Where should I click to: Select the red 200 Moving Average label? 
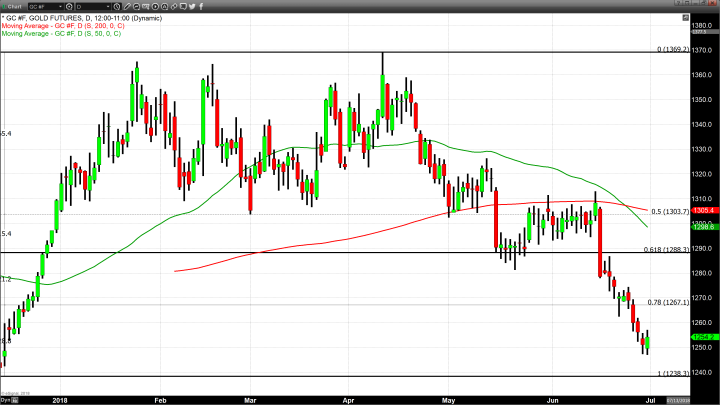(x=63, y=26)
